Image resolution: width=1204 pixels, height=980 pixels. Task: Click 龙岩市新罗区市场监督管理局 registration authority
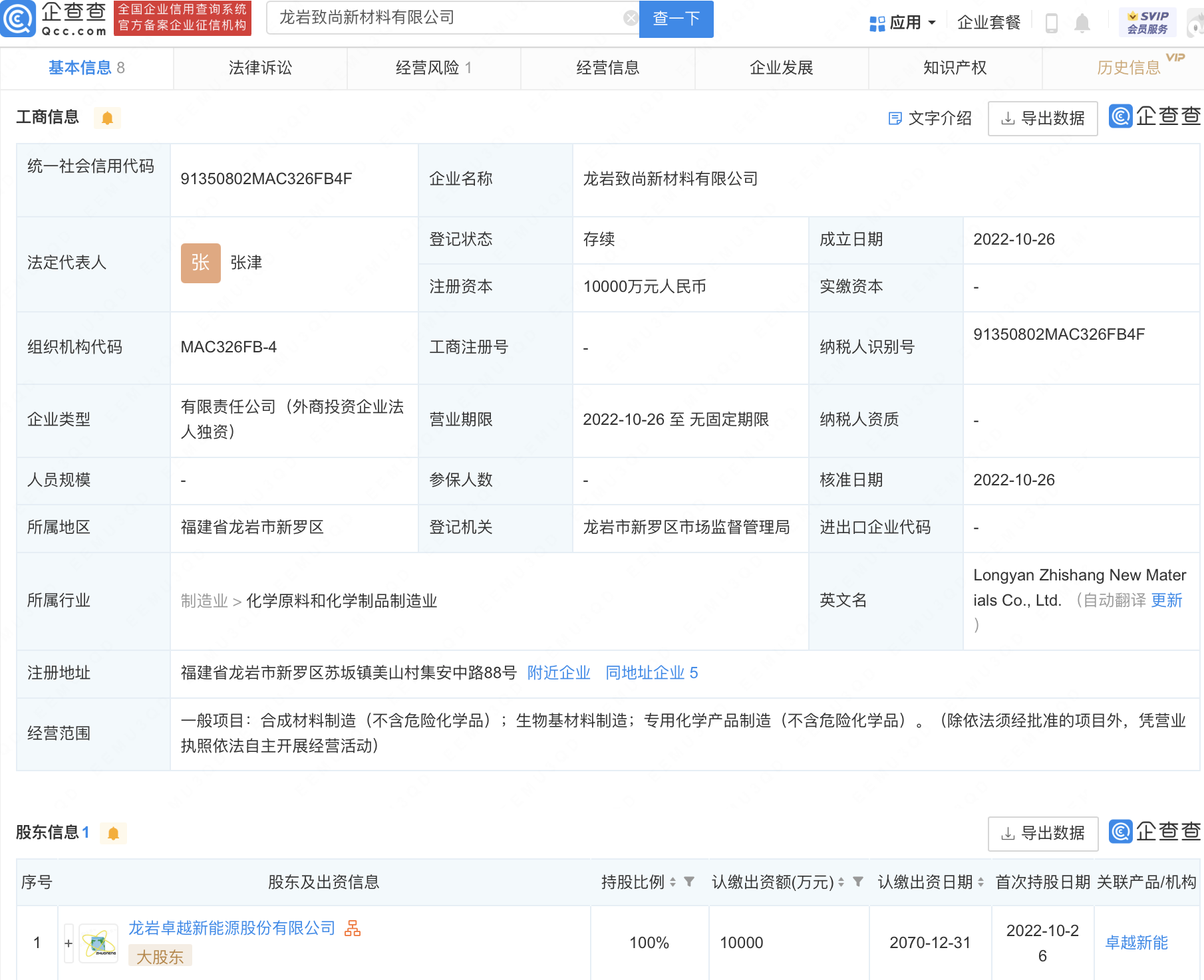(686, 527)
